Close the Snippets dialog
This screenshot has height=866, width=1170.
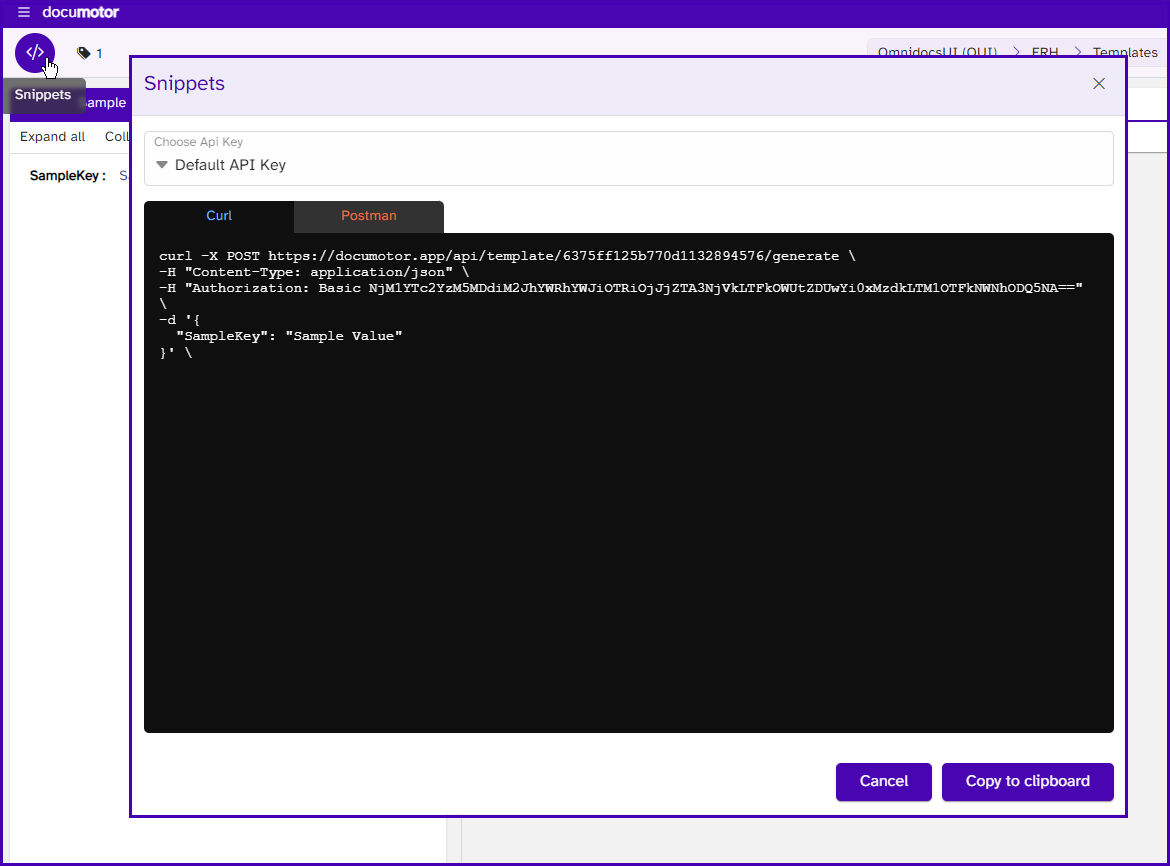pos(1098,84)
